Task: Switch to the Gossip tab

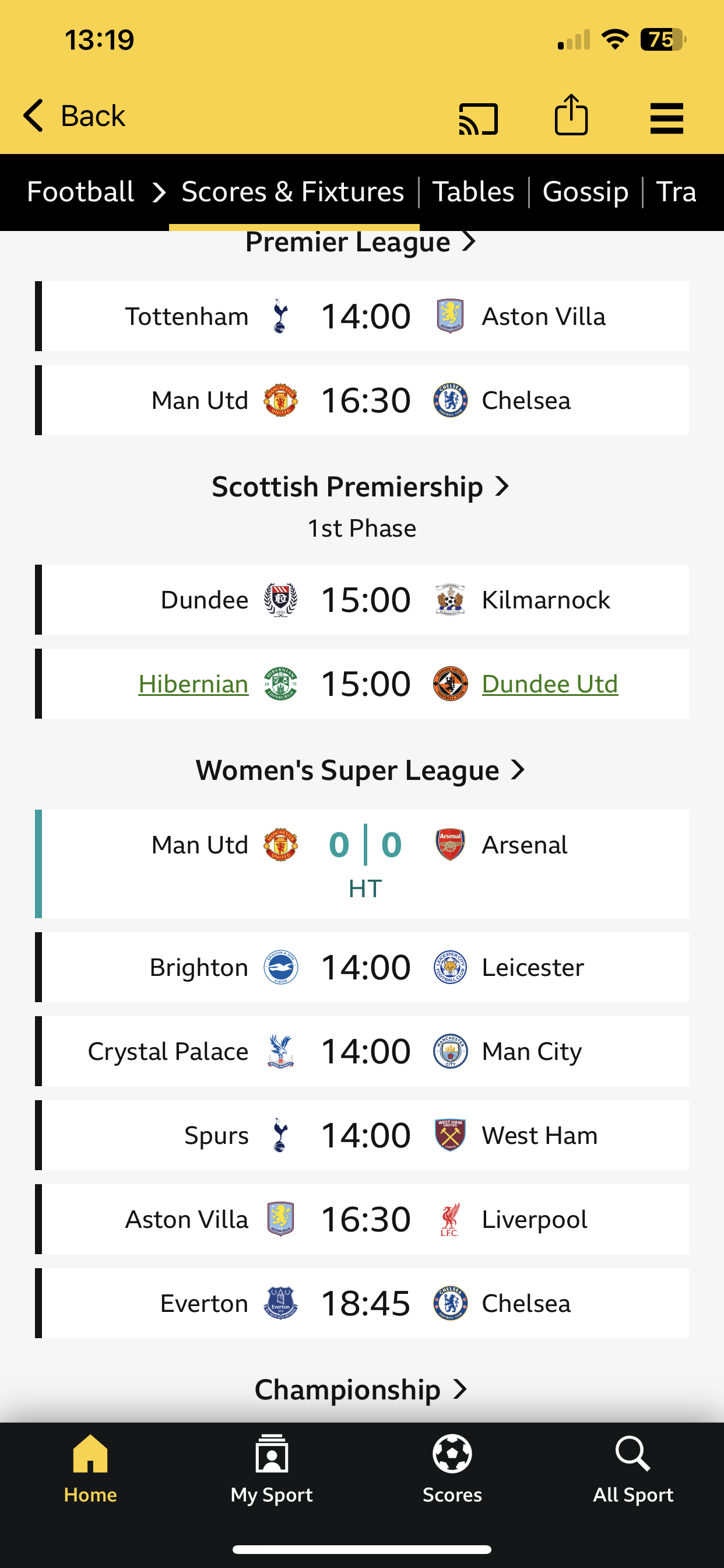Action: (x=585, y=192)
